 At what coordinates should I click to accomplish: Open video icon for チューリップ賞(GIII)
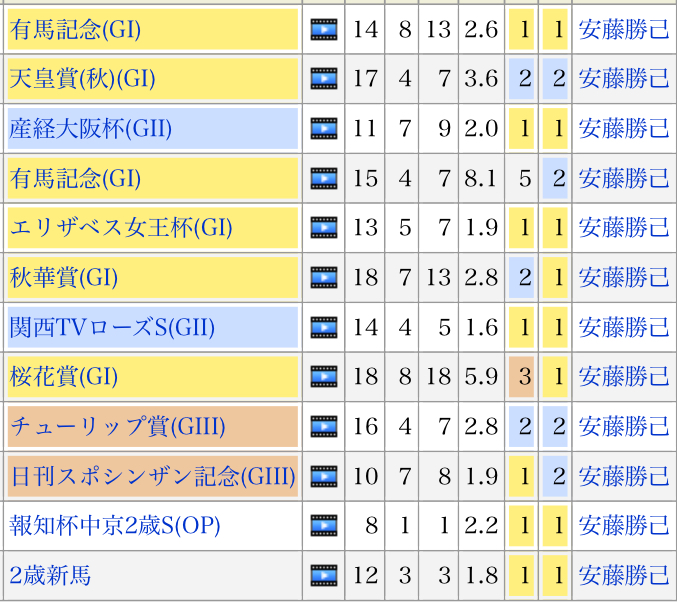323,427
